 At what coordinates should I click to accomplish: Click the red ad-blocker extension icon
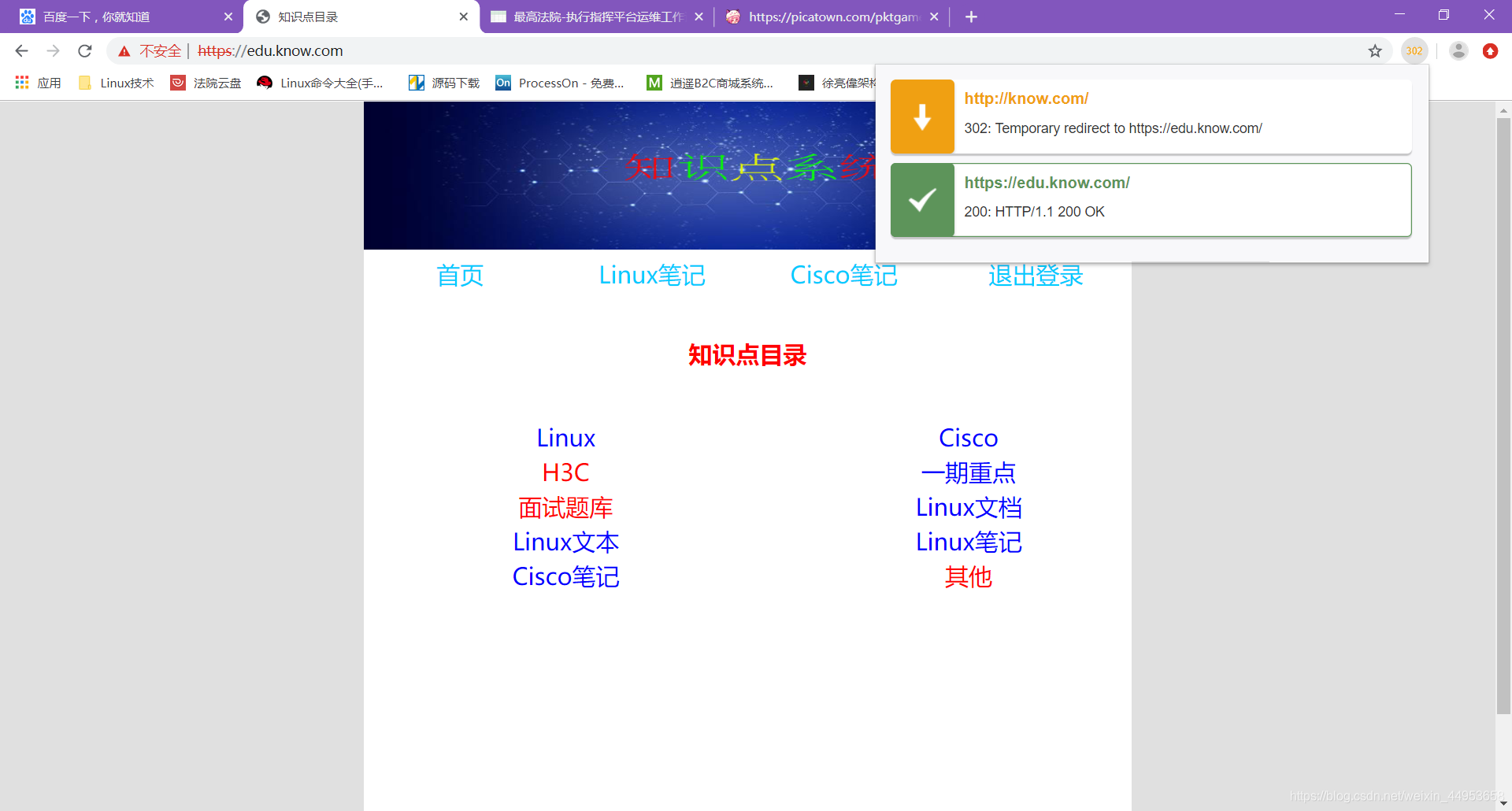pos(1491,50)
